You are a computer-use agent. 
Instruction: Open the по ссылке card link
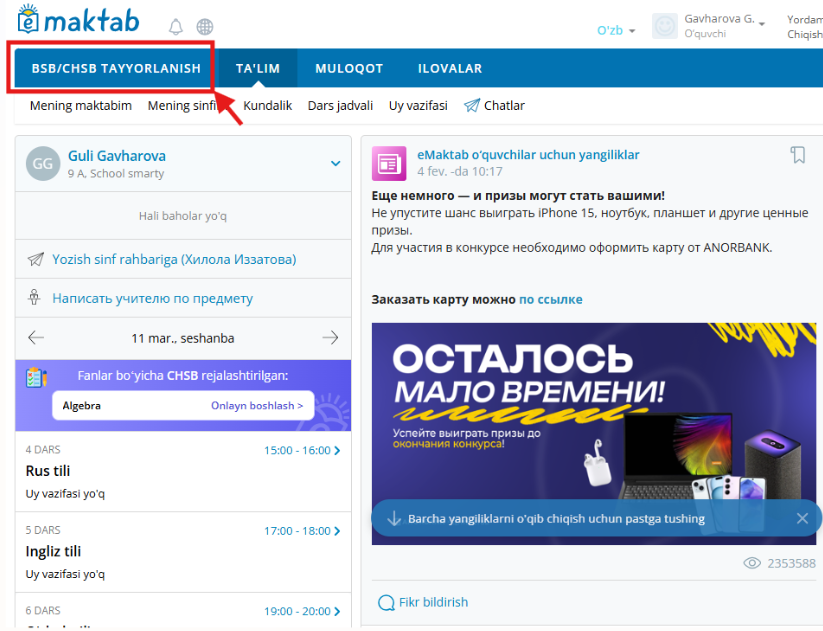click(x=550, y=299)
